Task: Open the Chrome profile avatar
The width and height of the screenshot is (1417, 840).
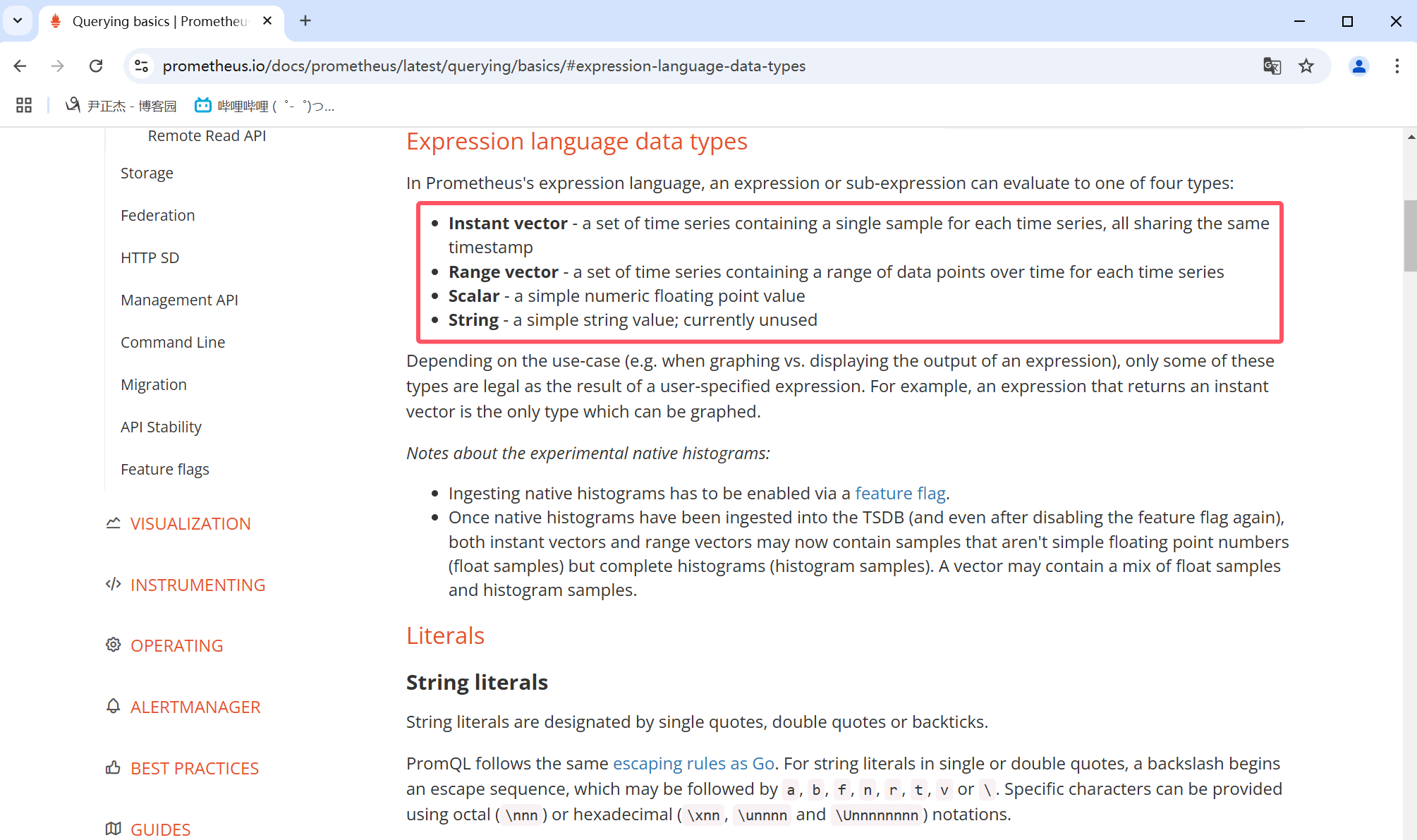Action: pyautogui.click(x=1358, y=66)
